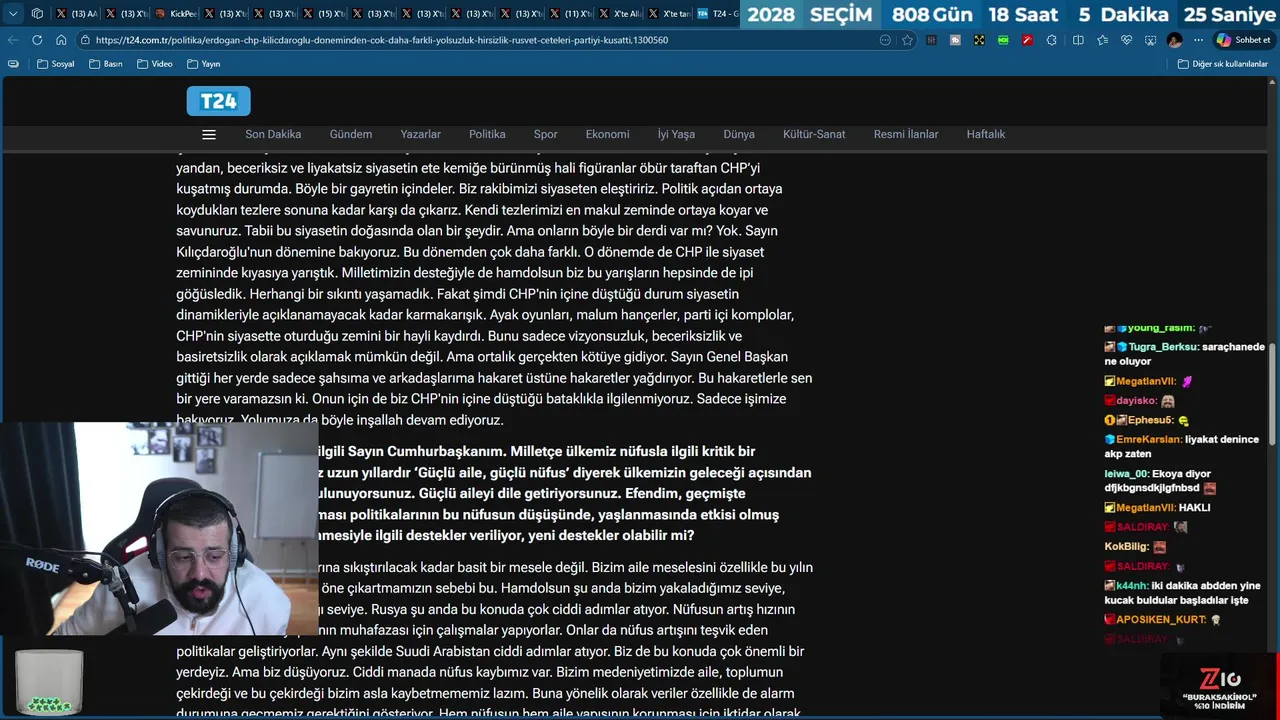Click the green extension icon

click(1003, 40)
